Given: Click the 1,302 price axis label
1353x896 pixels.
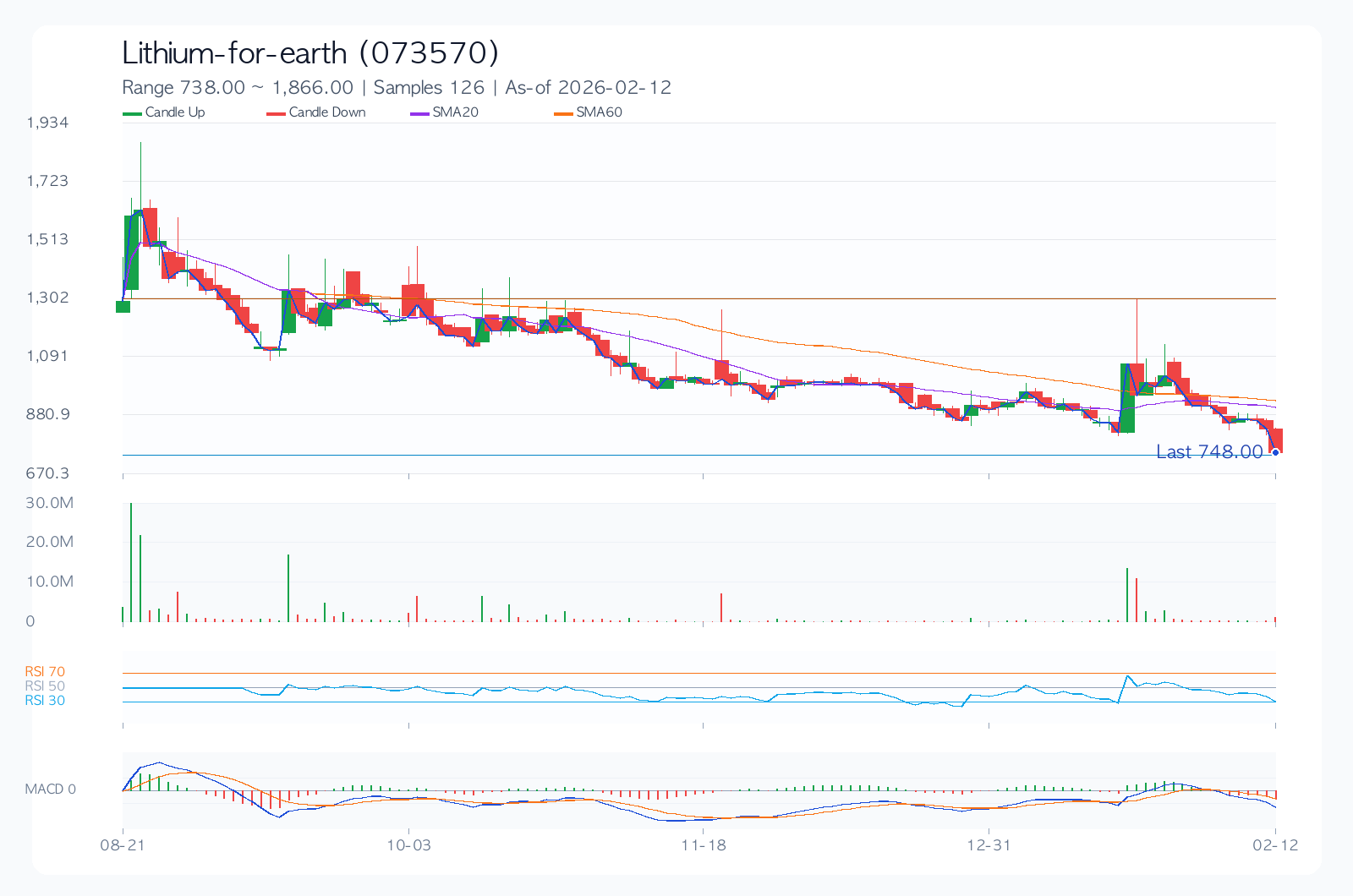Looking at the screenshot, I should click(47, 298).
